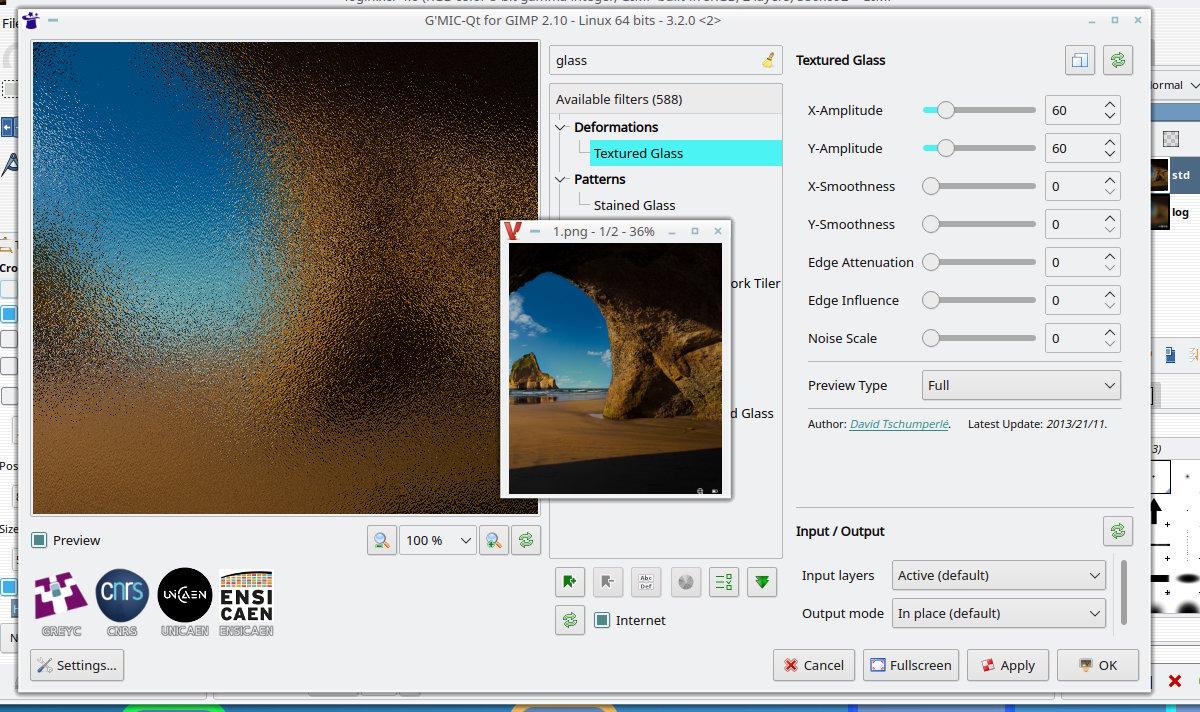Click the Input / Output section title
This screenshot has height=712, width=1200.
[840, 531]
